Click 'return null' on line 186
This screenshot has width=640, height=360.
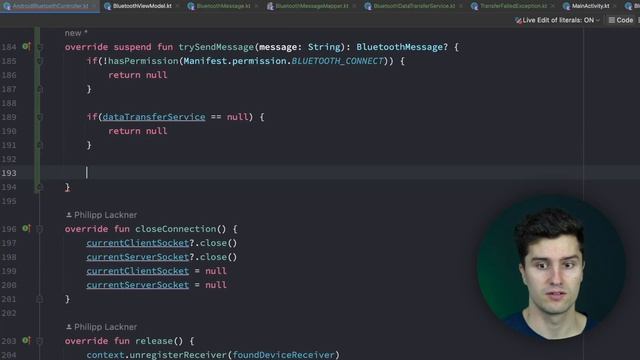coord(138,75)
